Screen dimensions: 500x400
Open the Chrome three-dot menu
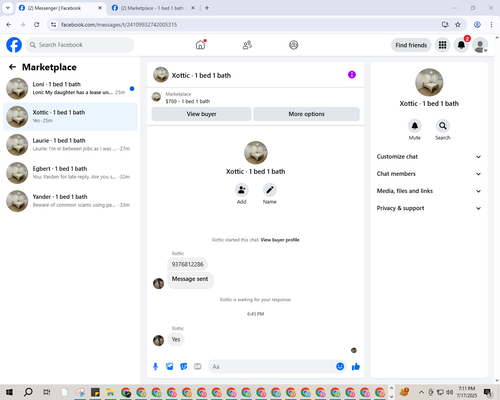point(491,25)
